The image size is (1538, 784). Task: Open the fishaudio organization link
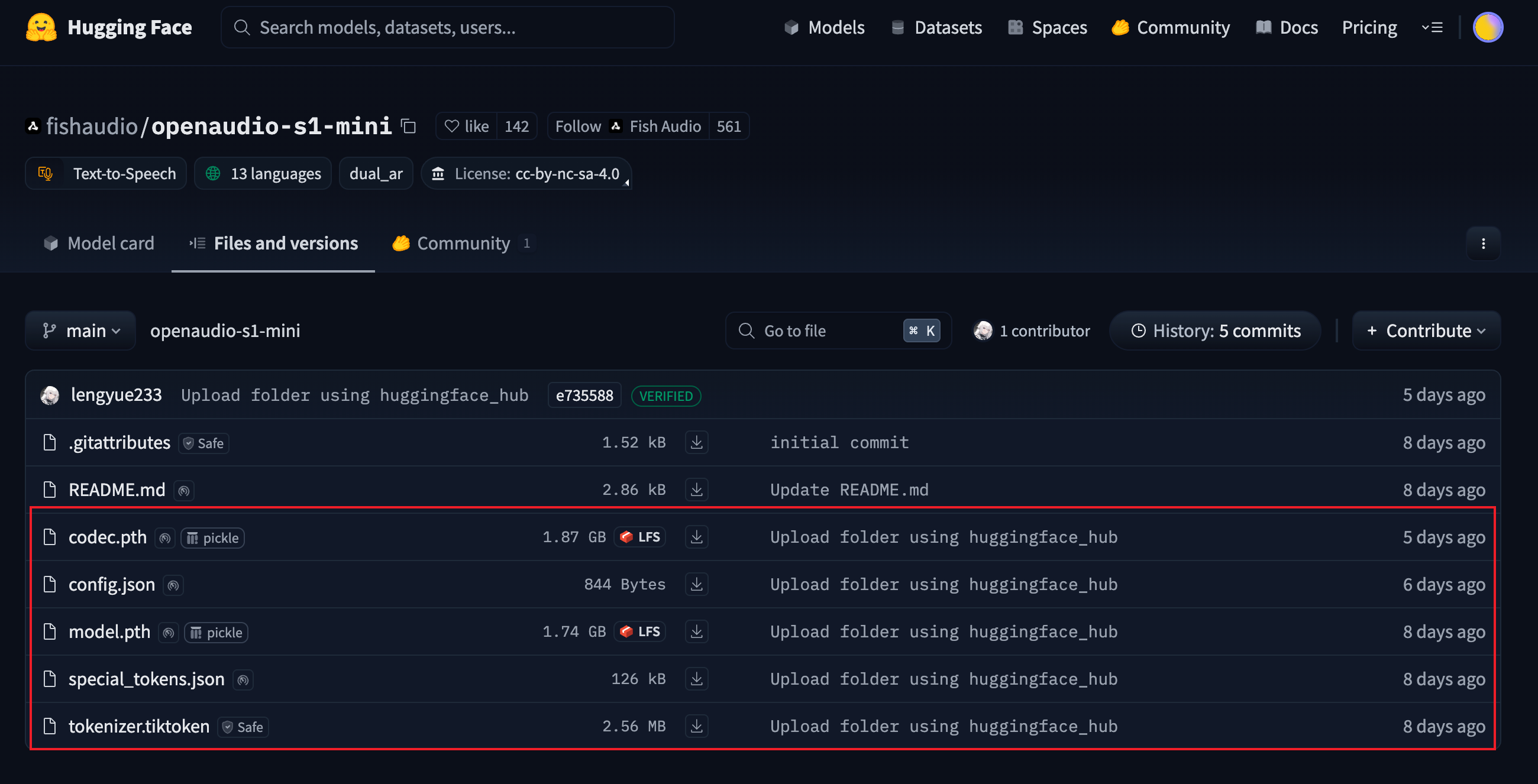click(x=92, y=126)
